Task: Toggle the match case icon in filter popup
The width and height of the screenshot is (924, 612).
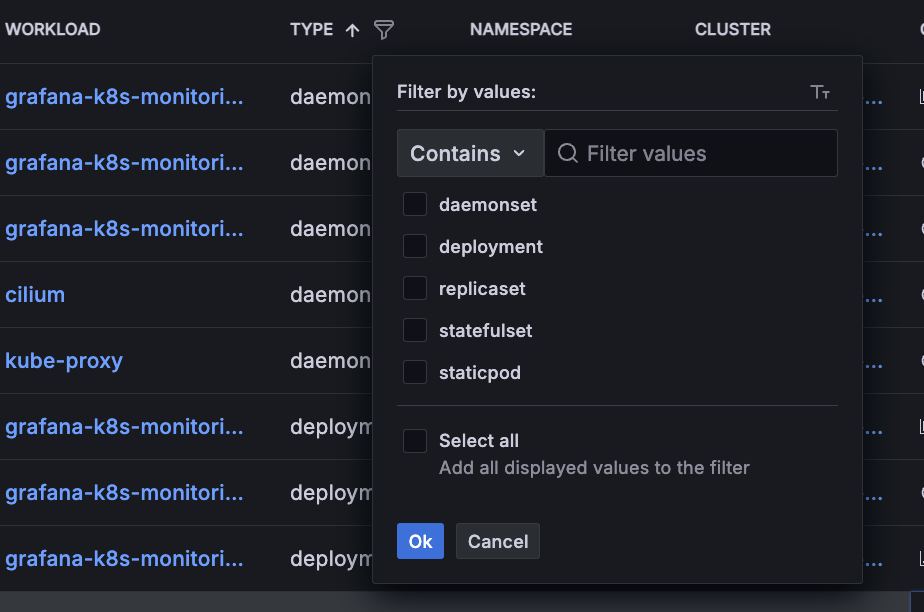Action: coord(820,92)
